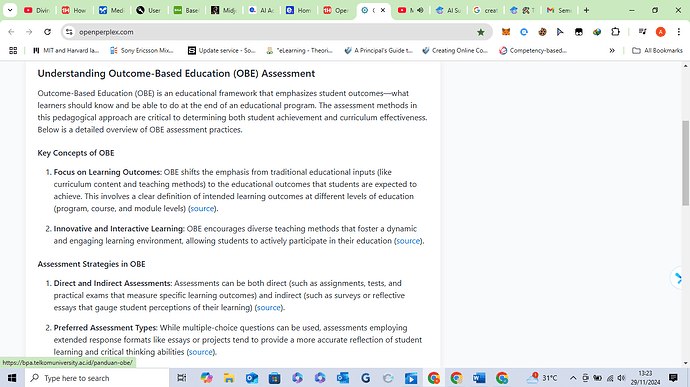Open the dark square mask extension
The height and width of the screenshot is (387, 690).
[x=579, y=32]
